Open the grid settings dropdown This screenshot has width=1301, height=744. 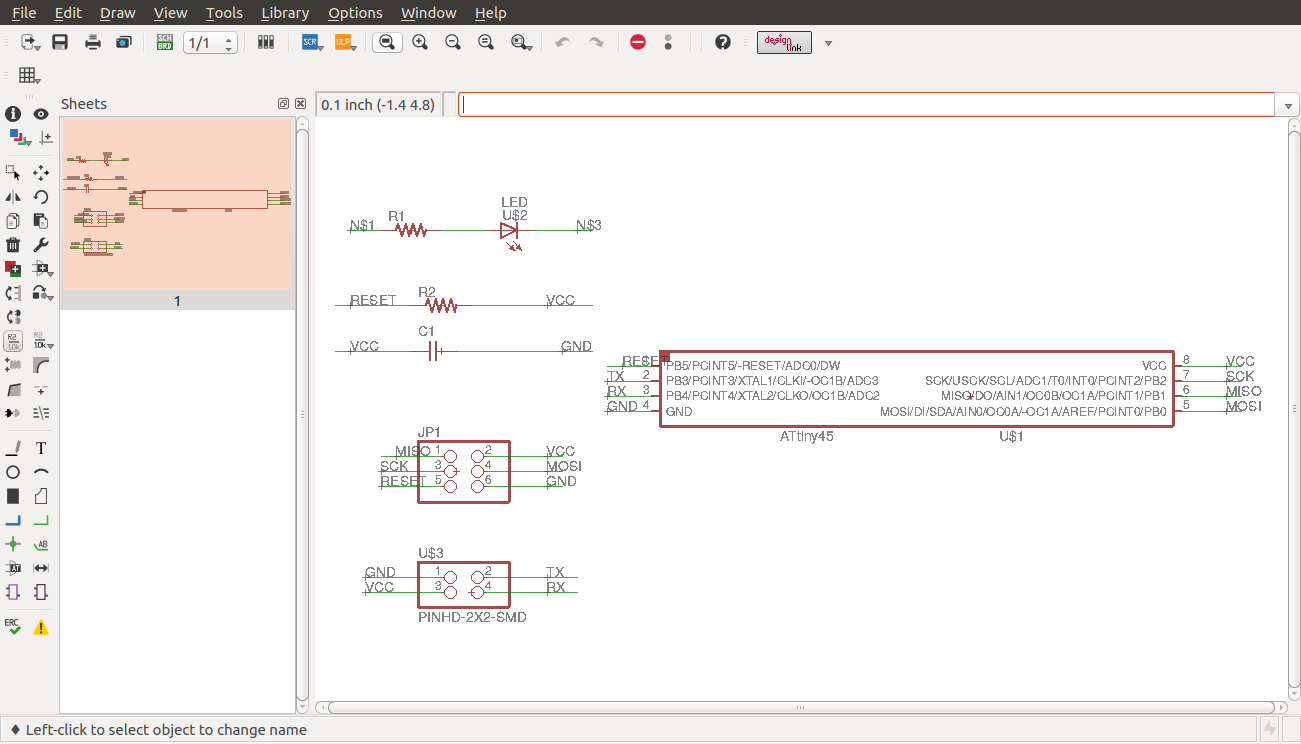(x=28, y=76)
